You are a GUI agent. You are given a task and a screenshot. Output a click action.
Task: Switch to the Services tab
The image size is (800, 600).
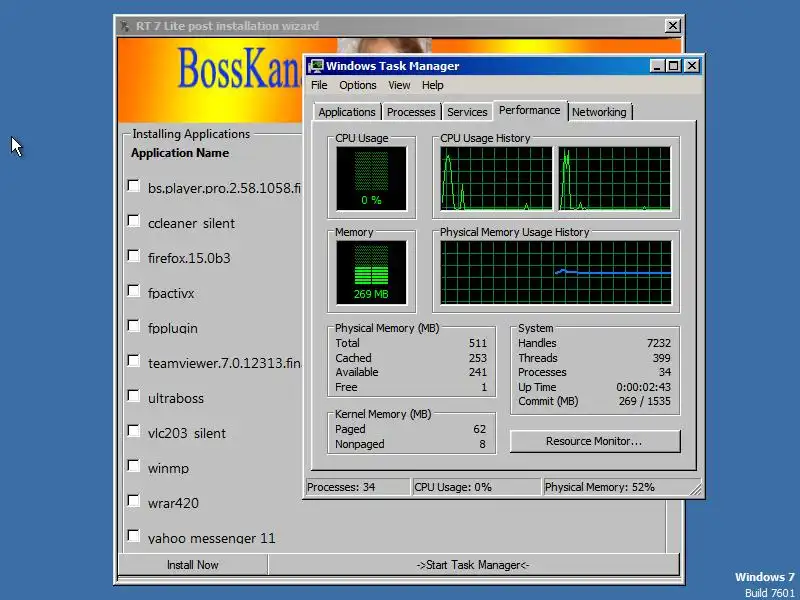click(x=467, y=112)
